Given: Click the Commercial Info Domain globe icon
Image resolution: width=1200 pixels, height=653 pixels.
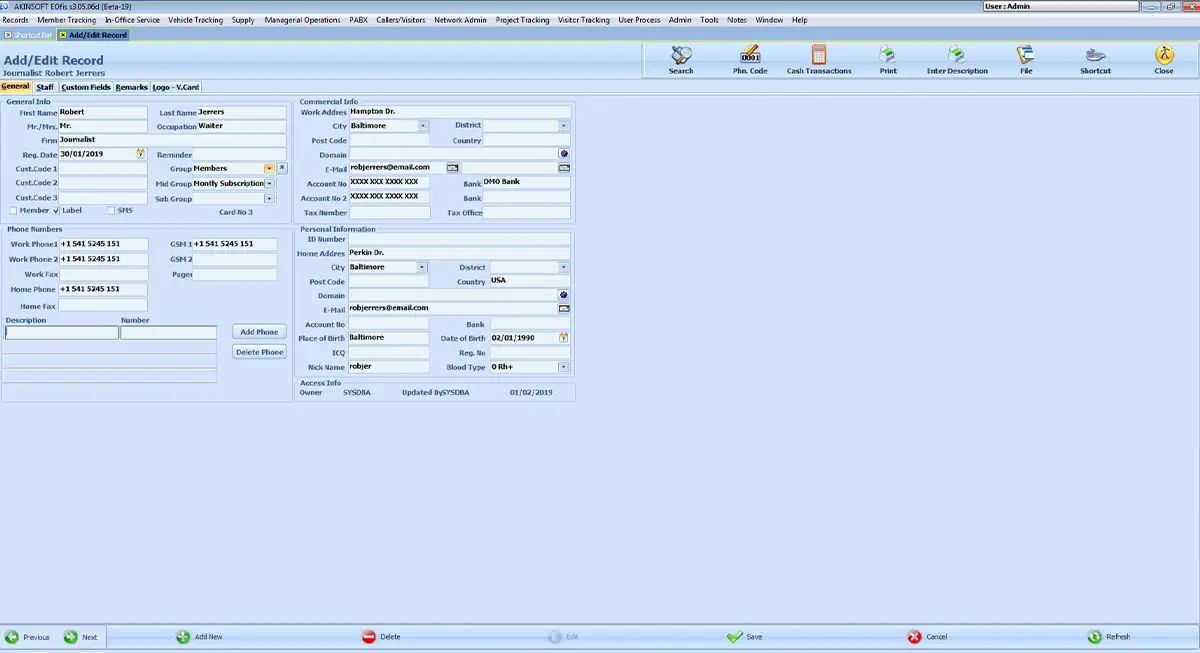Looking at the screenshot, I should [564, 154].
